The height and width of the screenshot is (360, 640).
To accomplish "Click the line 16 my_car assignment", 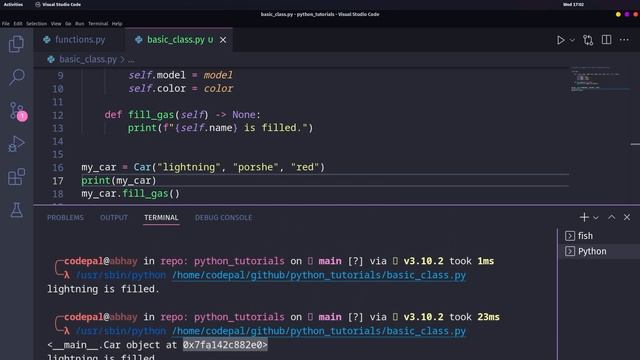I will (x=203, y=167).
